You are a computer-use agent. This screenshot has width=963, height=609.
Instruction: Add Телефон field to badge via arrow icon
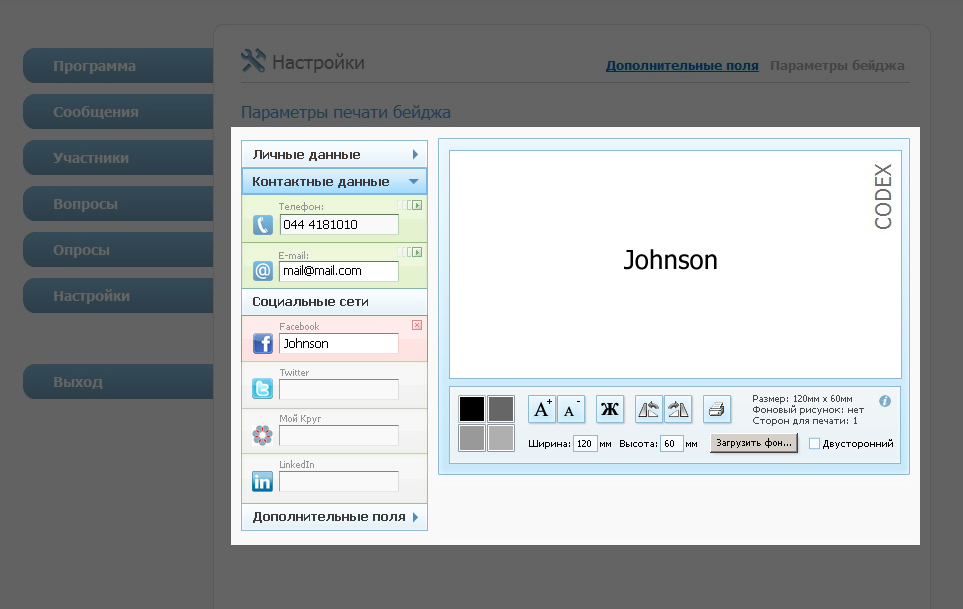tap(418, 205)
